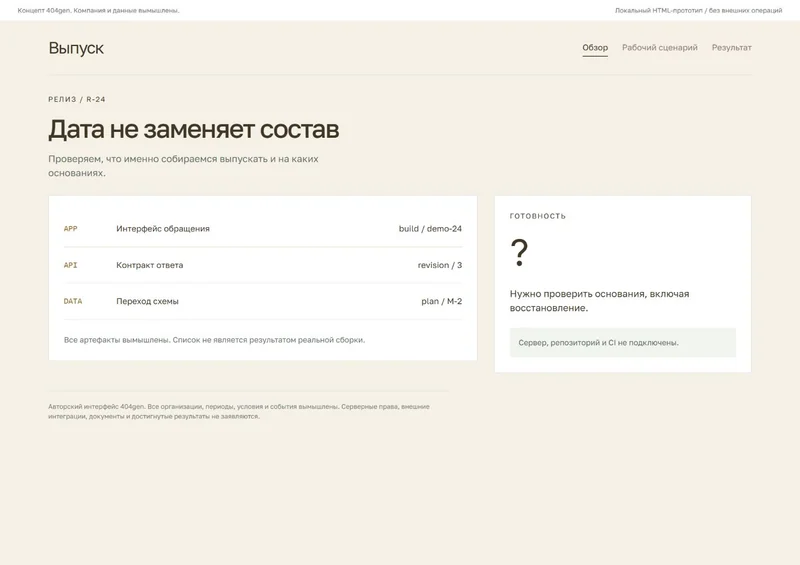The image size is (800, 565).
Task: Click top banner Локальный HTML-прототип text
Action: click(698, 10)
